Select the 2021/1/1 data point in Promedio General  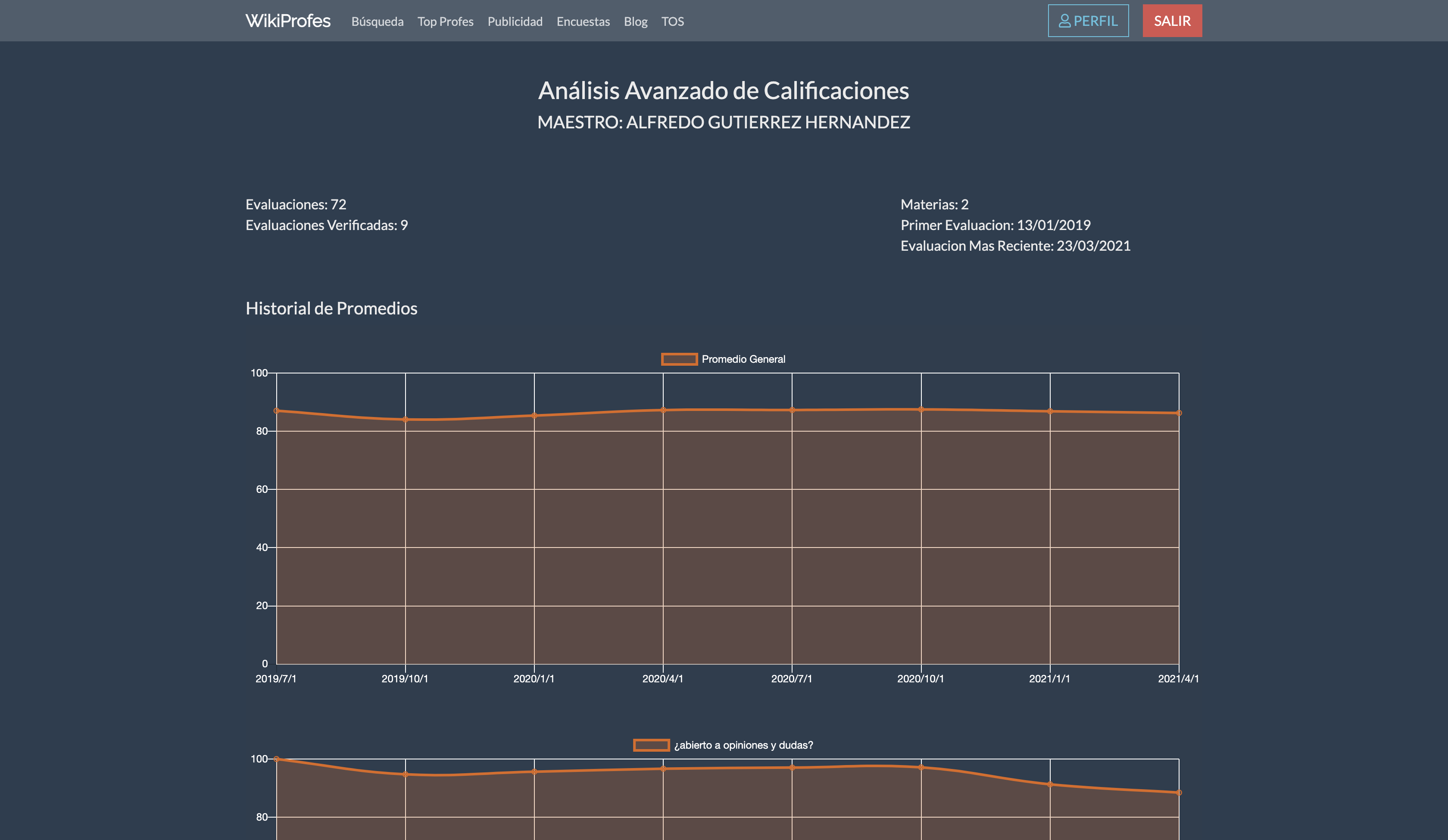pyautogui.click(x=1050, y=411)
